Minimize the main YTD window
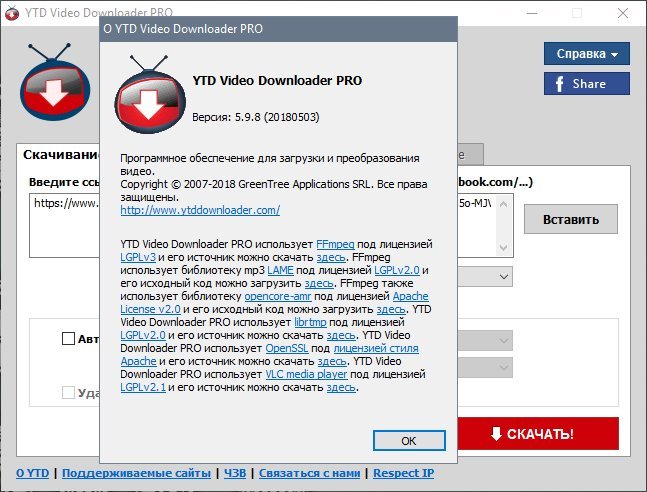 532,13
